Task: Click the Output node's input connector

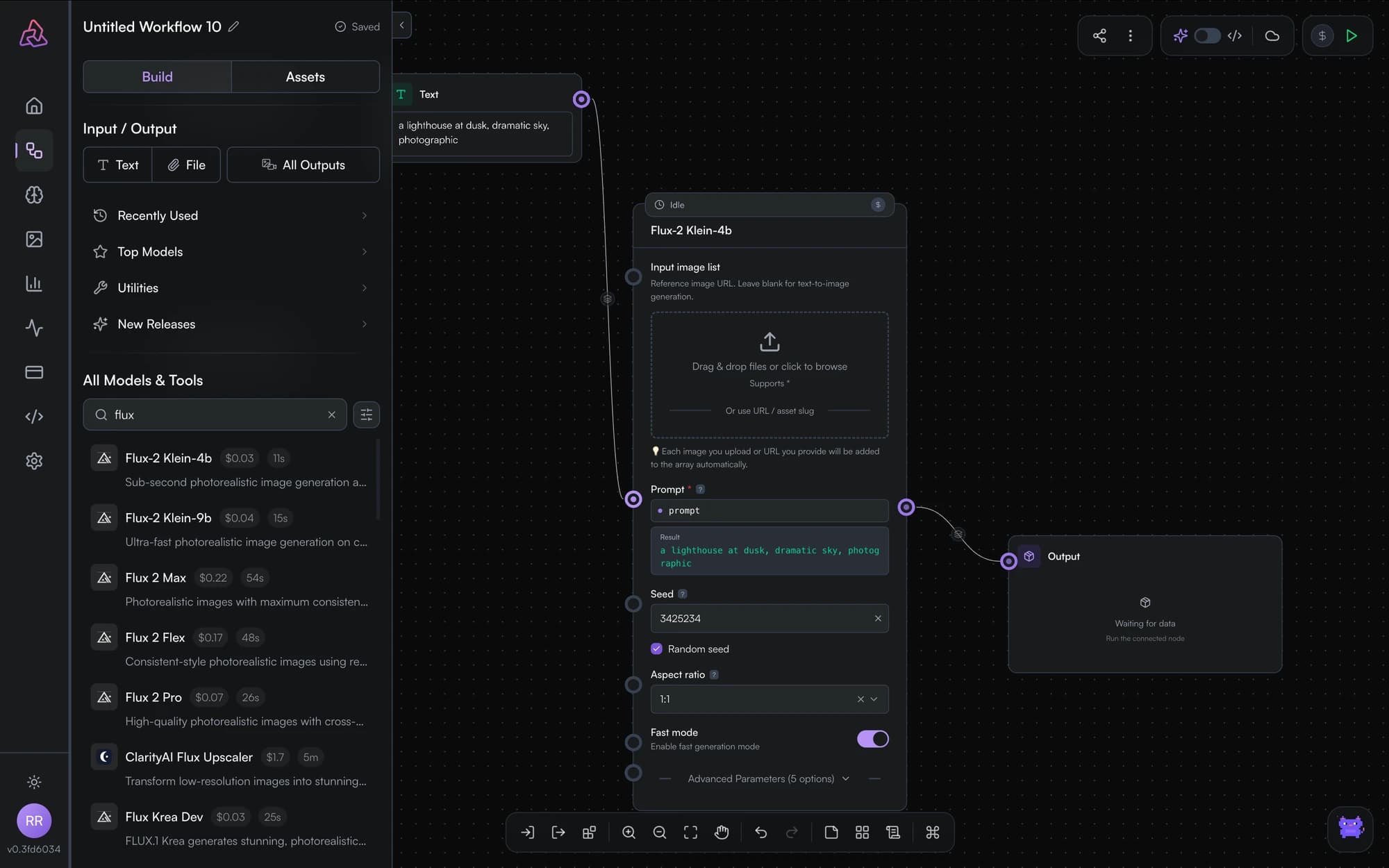Action: point(1008,561)
